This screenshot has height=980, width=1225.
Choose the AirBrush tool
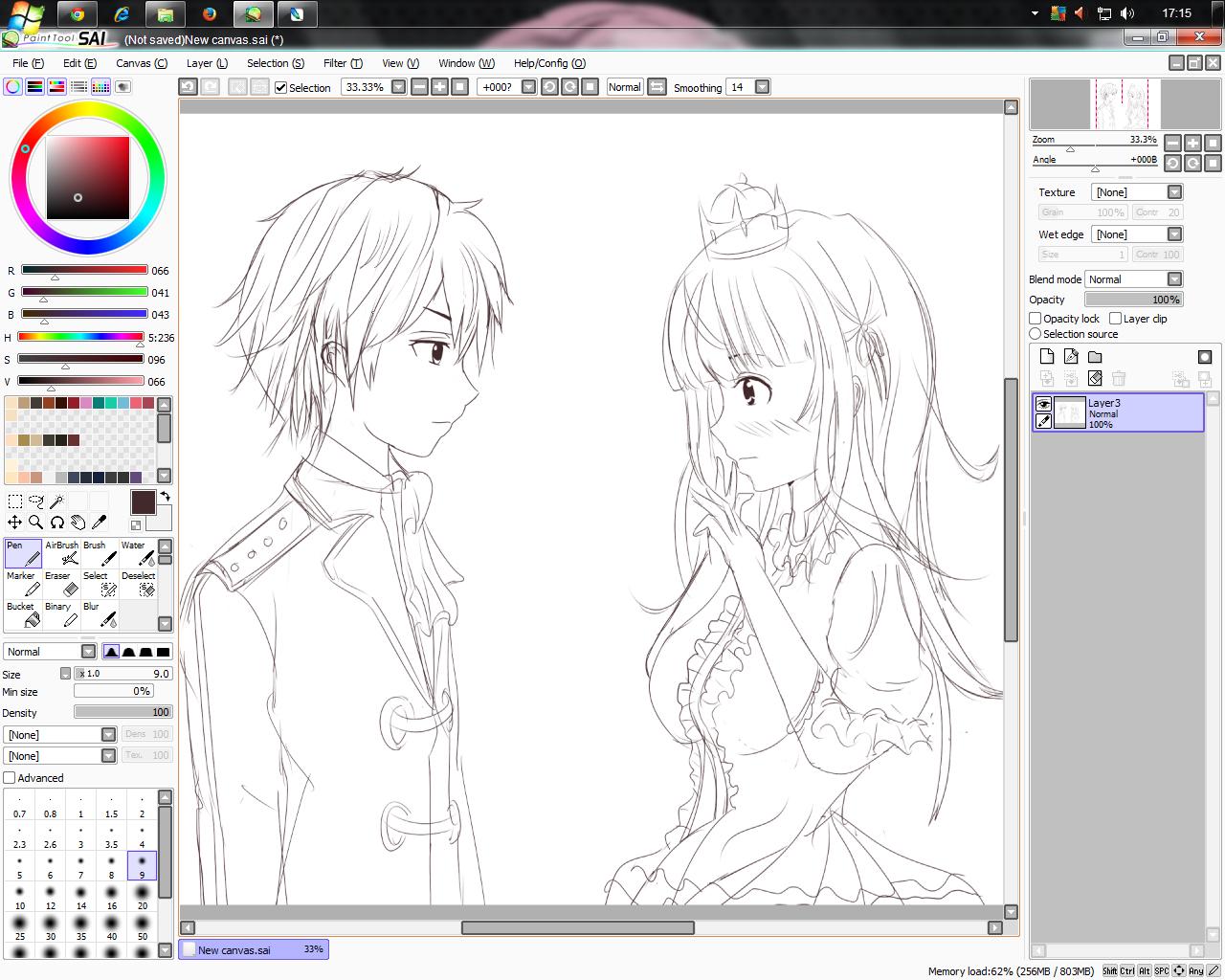pos(61,553)
